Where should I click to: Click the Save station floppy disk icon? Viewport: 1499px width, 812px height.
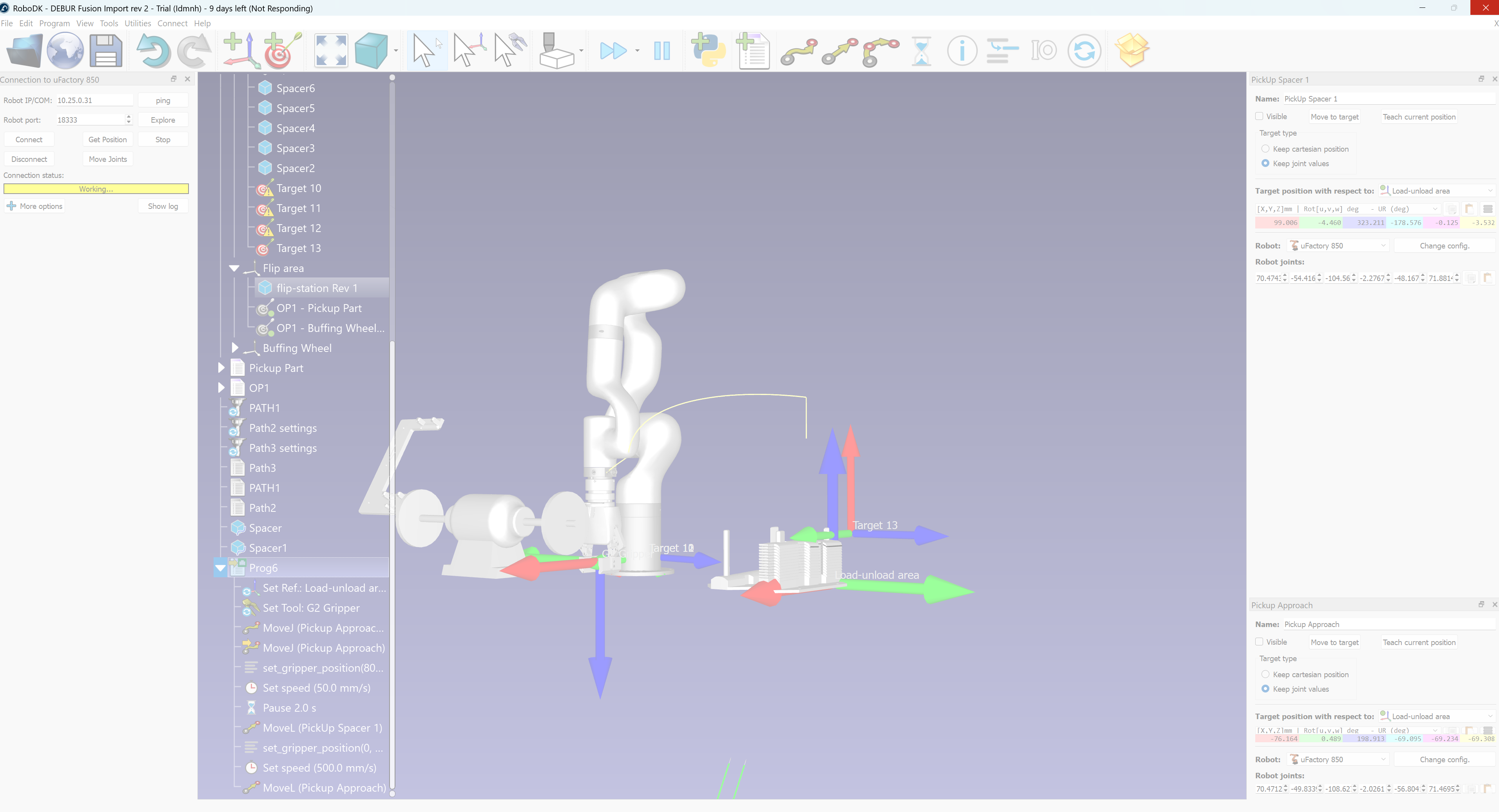(x=105, y=51)
